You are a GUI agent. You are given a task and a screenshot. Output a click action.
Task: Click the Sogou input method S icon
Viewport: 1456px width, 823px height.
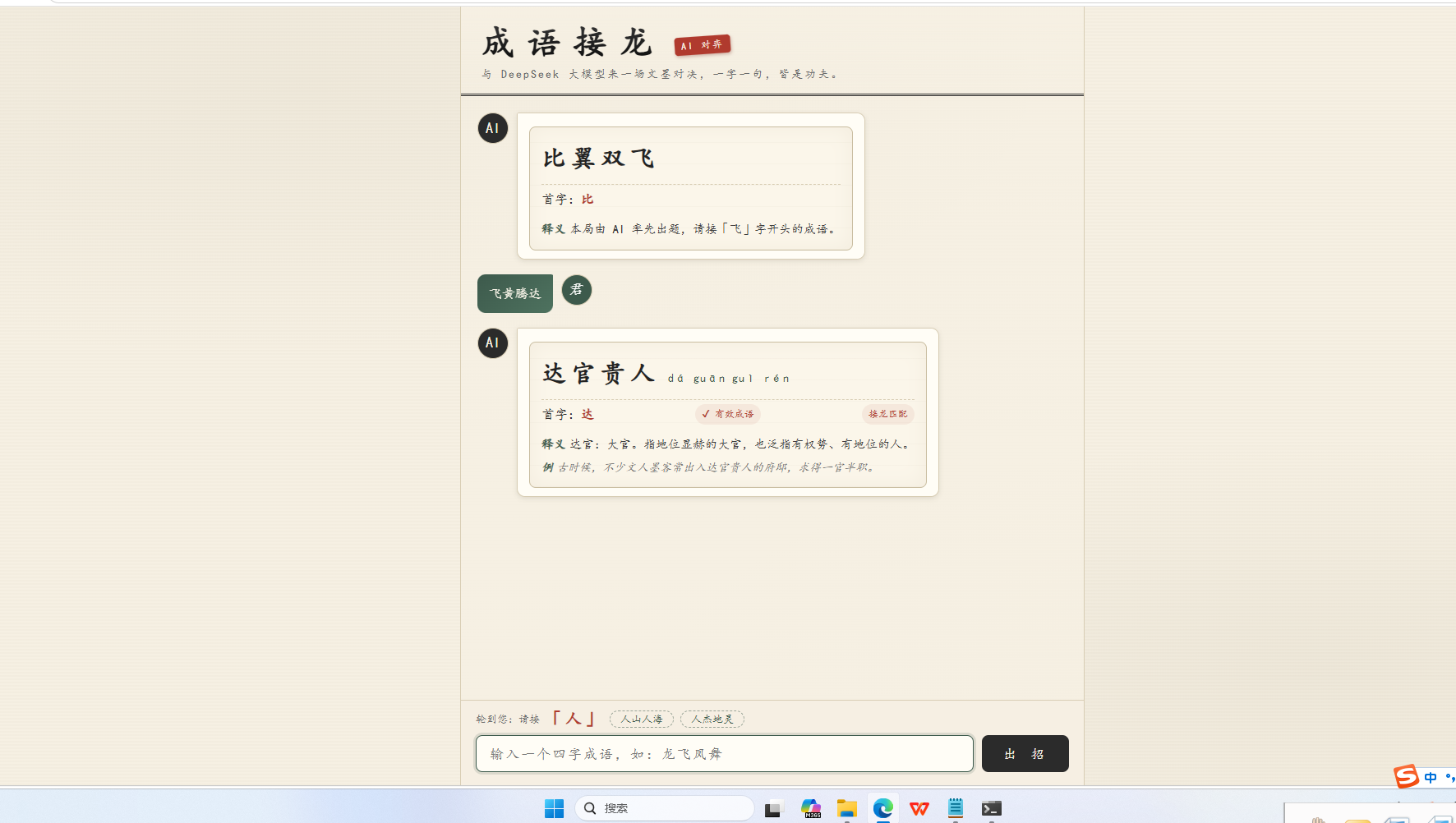(1406, 776)
